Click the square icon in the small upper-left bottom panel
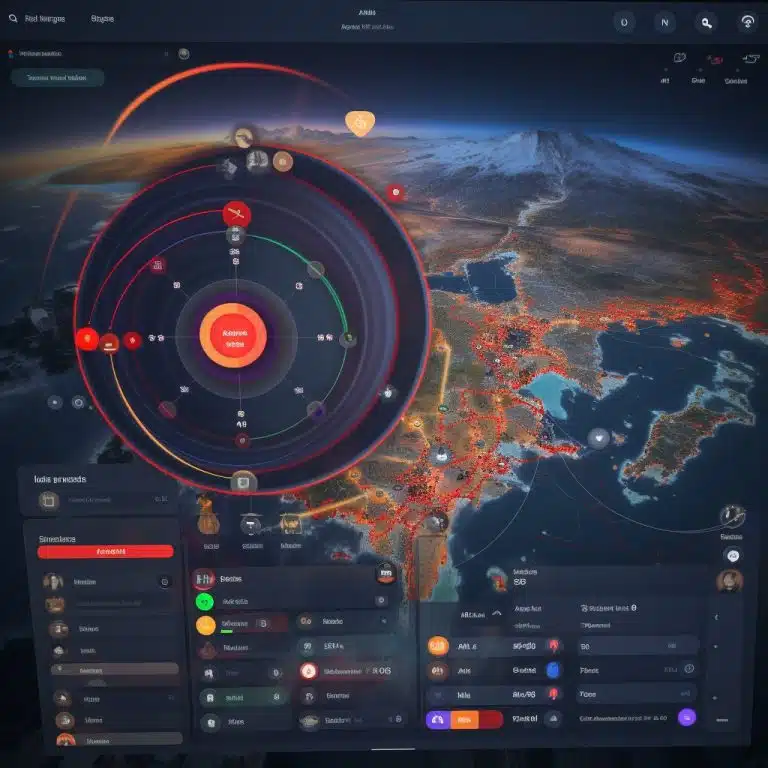This screenshot has height=768, width=768. (x=48, y=501)
